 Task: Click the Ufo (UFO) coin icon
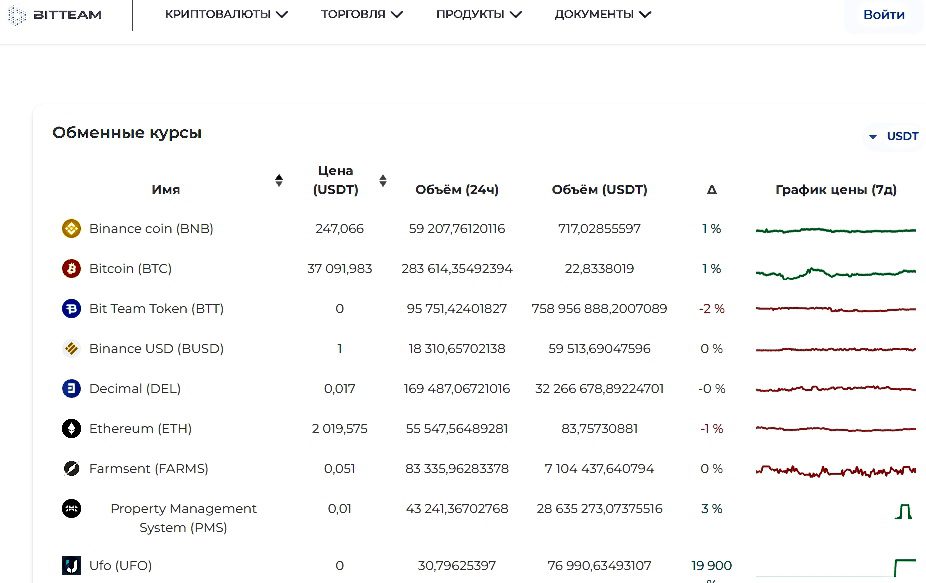click(x=71, y=565)
